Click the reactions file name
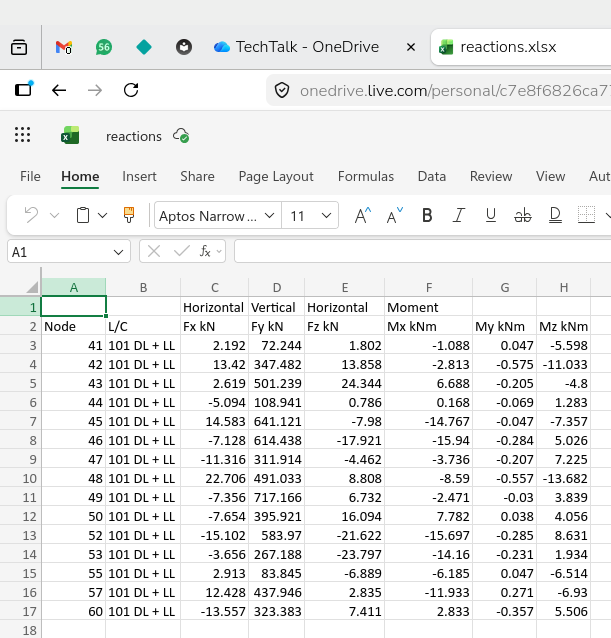This screenshot has height=638, width=611. click(x=134, y=136)
